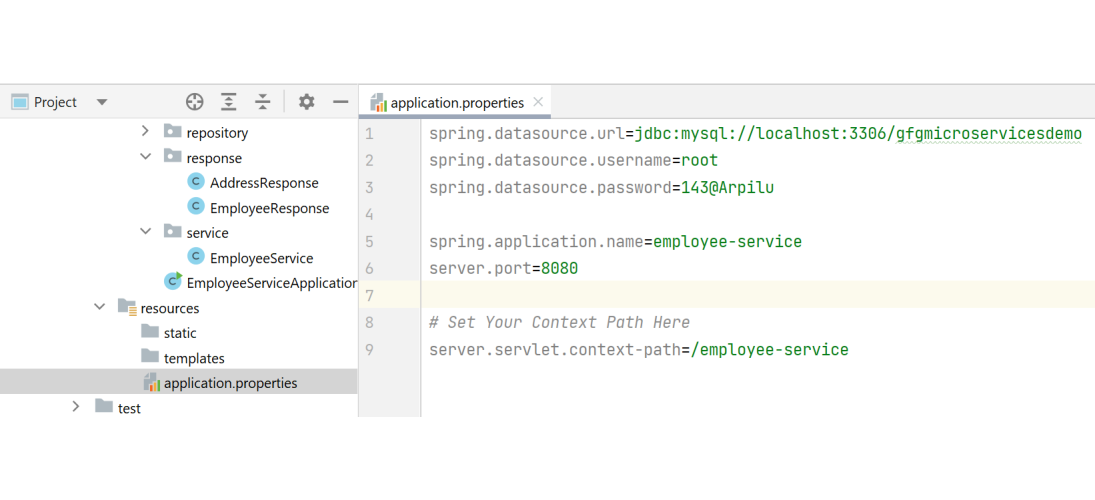
Task: Place cursor on empty line 7
Action: (700, 295)
